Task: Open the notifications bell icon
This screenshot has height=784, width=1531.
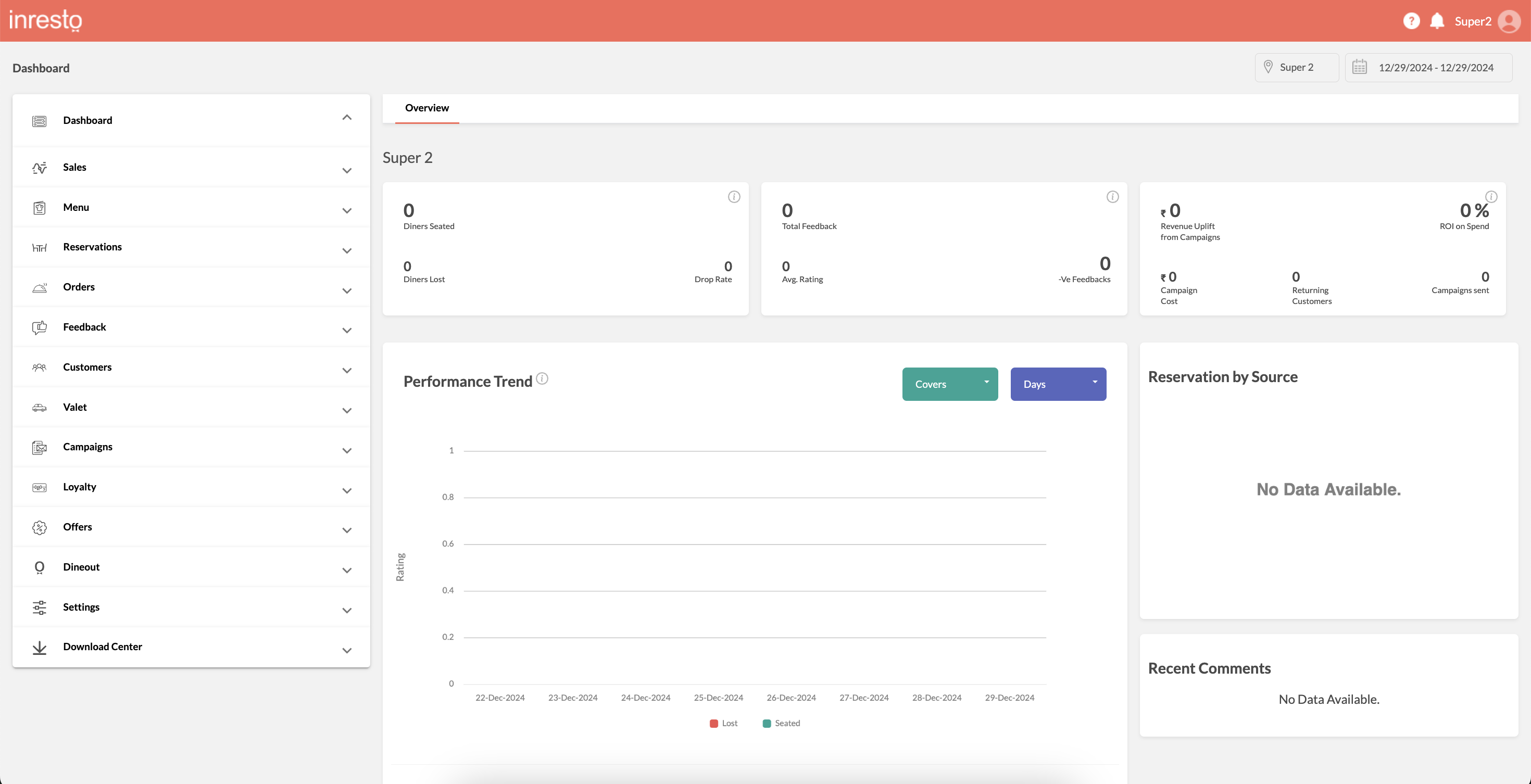Action: 1438,20
